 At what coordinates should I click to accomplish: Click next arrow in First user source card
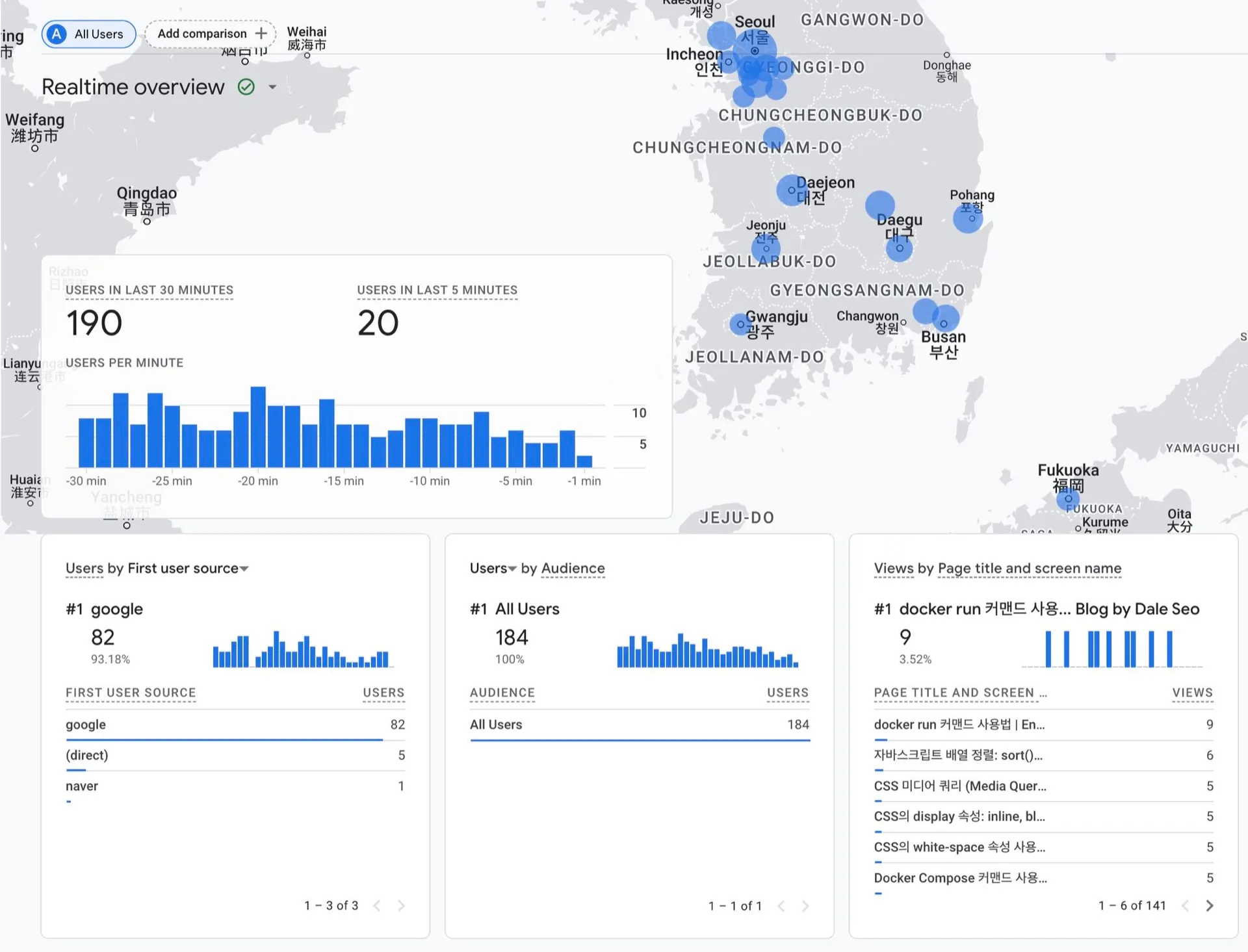point(401,905)
